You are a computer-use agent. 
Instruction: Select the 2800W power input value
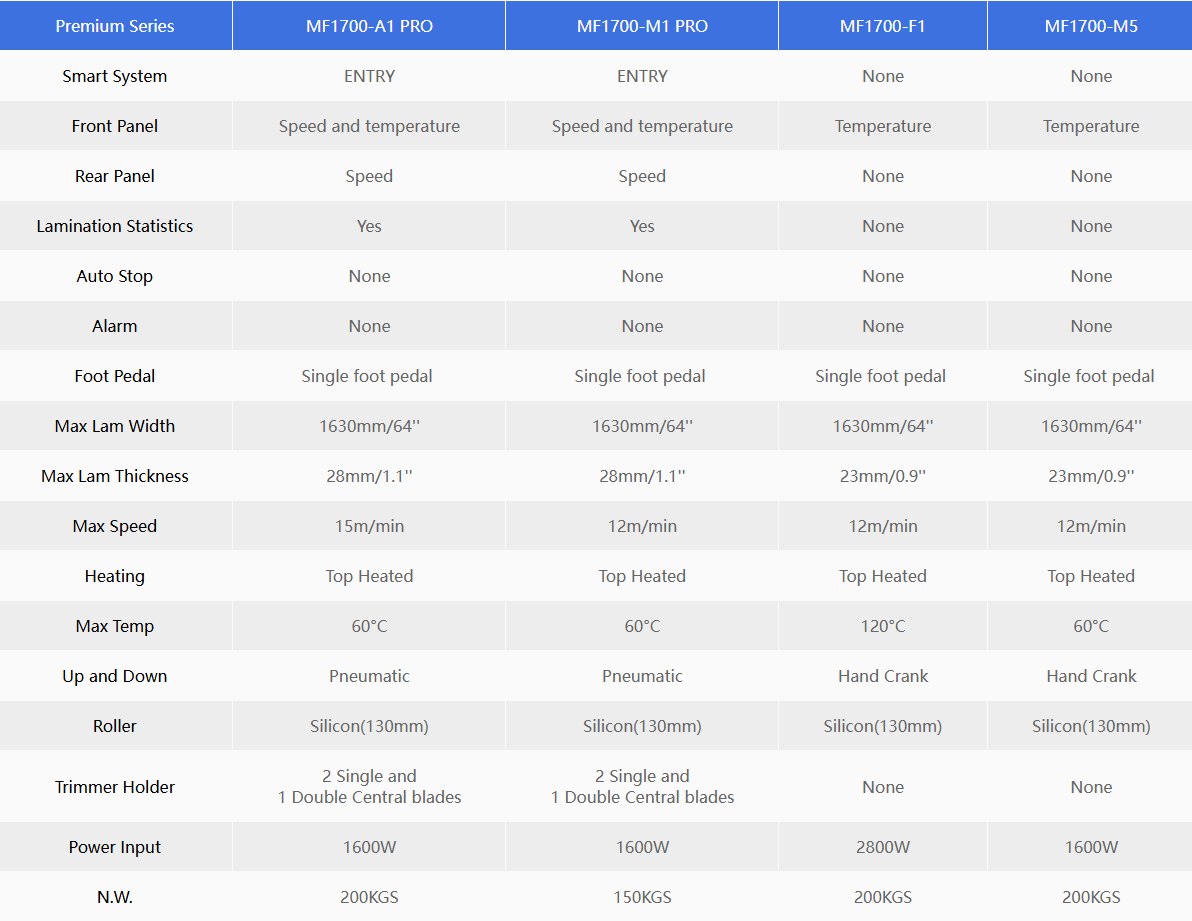click(883, 847)
